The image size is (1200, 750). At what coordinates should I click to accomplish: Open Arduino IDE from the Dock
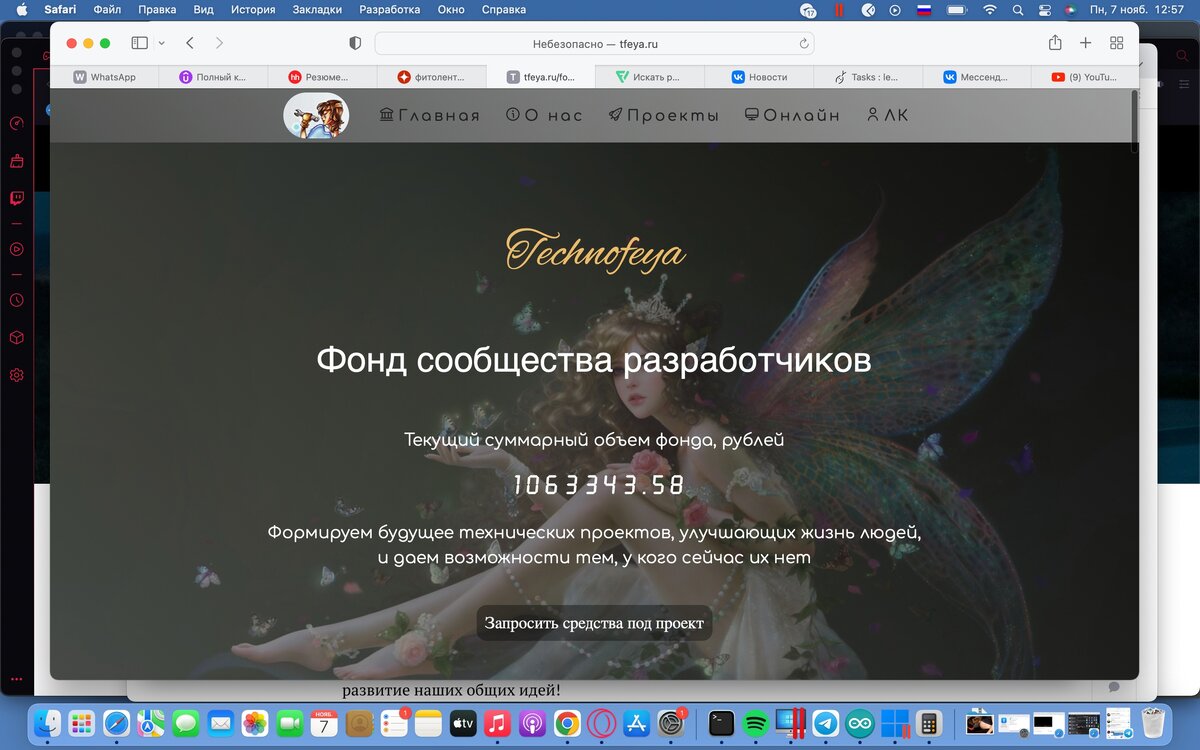pyautogui.click(x=859, y=723)
